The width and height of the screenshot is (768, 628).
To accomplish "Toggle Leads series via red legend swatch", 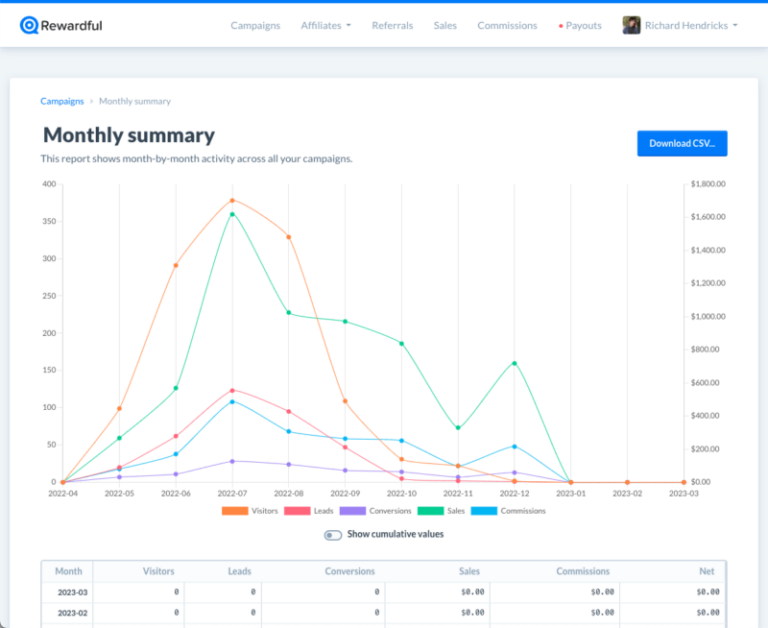I will coord(297,511).
